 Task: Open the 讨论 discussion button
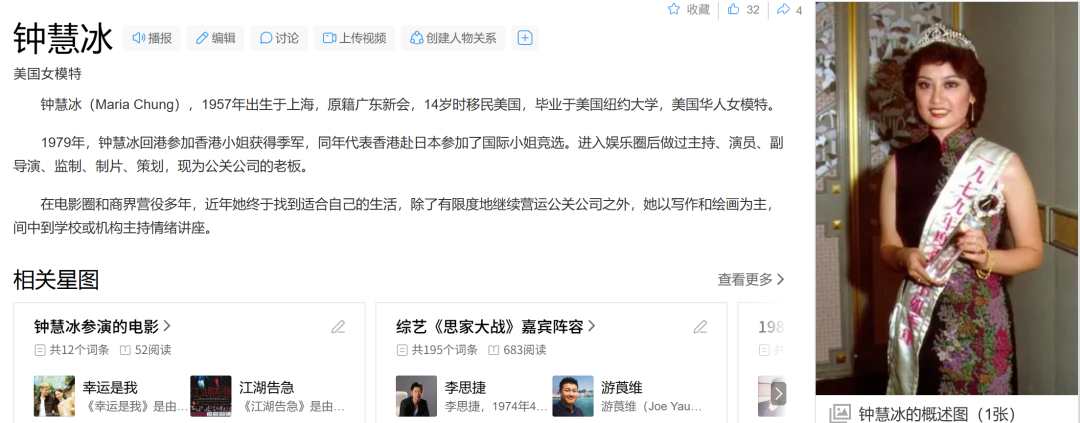[279, 38]
